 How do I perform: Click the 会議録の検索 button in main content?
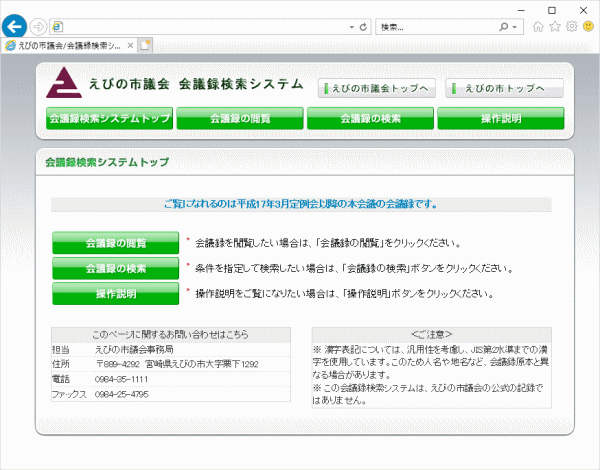tap(116, 268)
